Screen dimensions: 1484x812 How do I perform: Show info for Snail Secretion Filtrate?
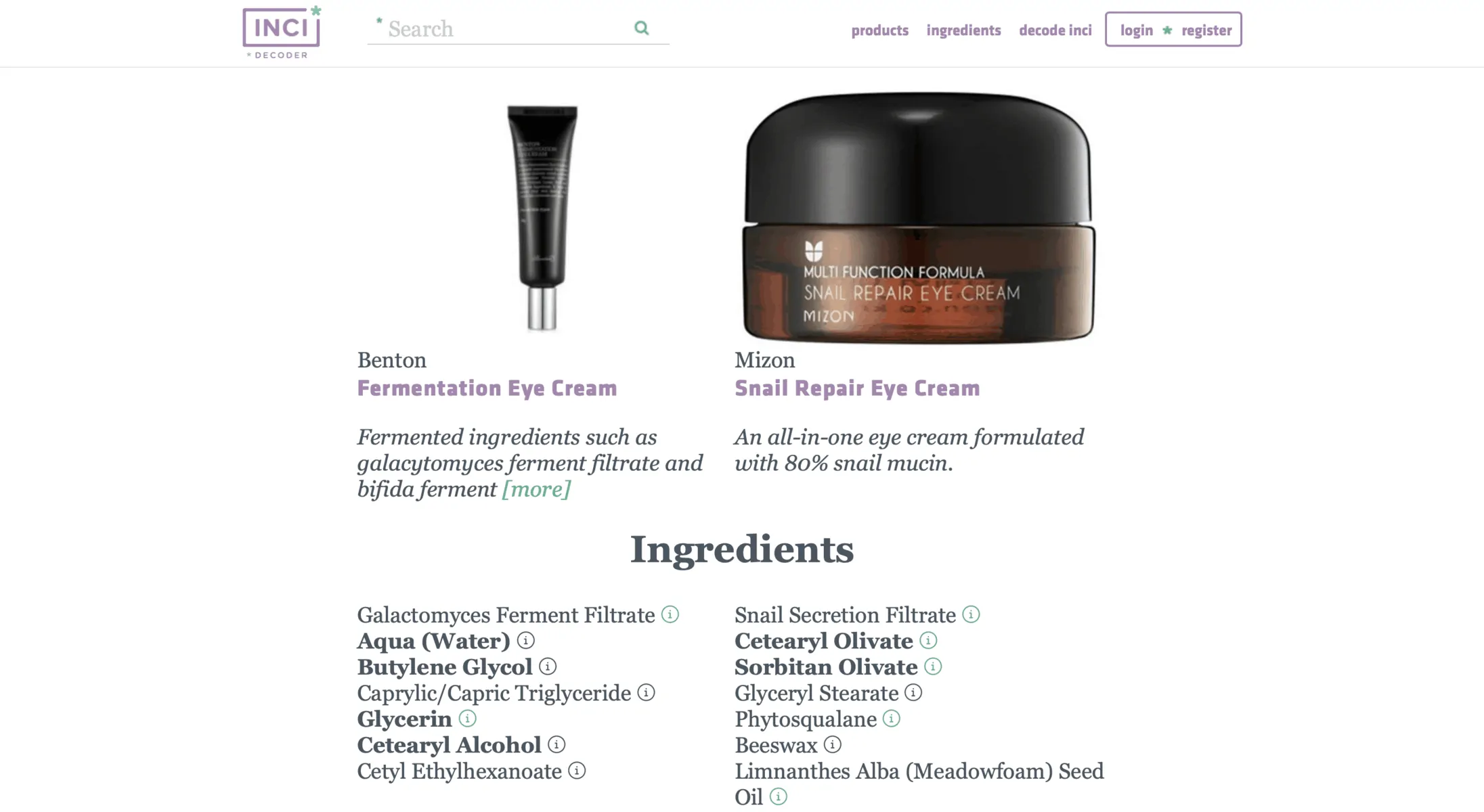point(971,614)
